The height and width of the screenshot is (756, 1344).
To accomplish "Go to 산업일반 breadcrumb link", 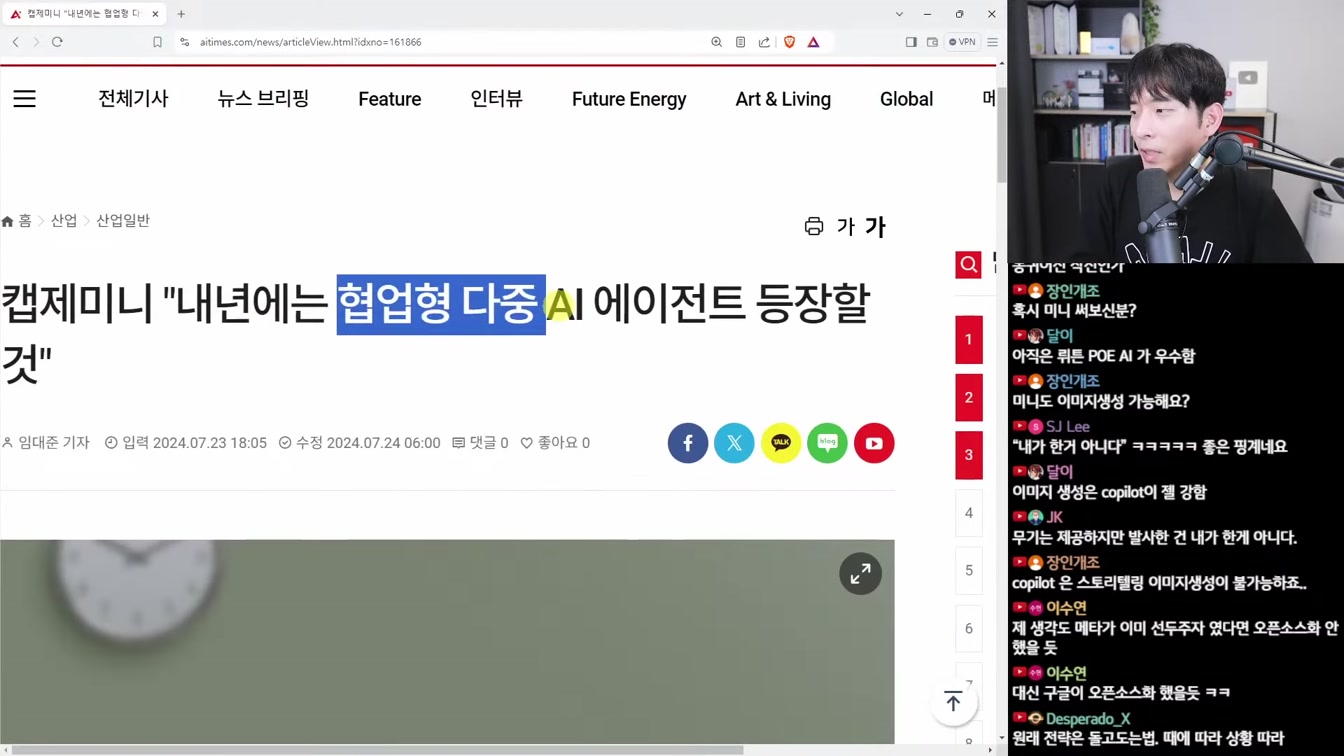I will [123, 221].
